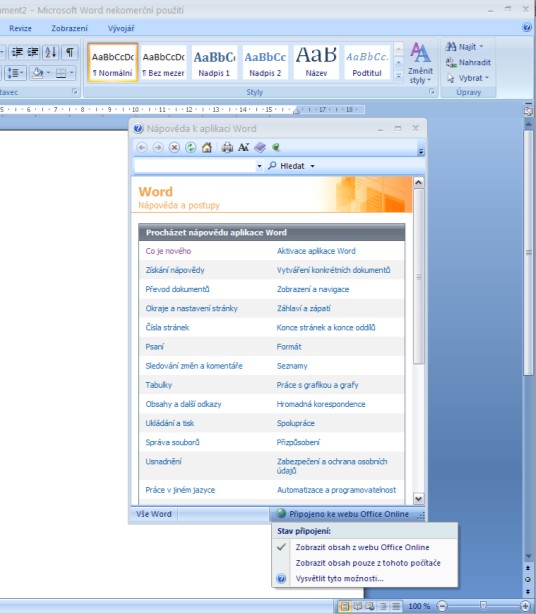Viewport: 536px width, 614px height.
Task: Switch to Print Layout view icon
Action: (x=344, y=607)
